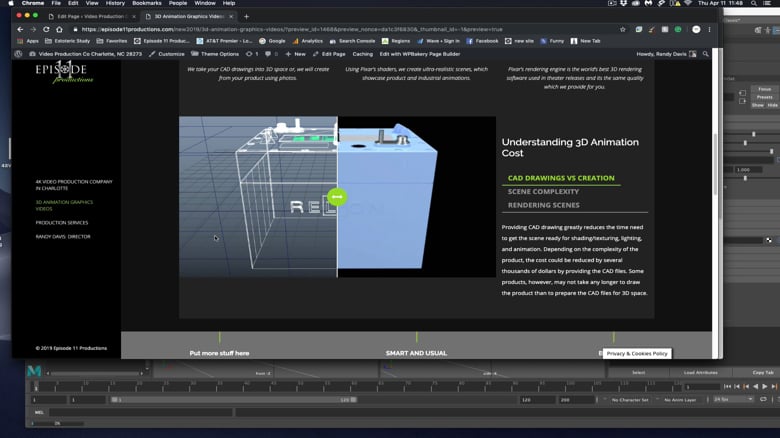Expand the Scene Complexity section
The height and width of the screenshot is (438, 780).
pos(543,191)
